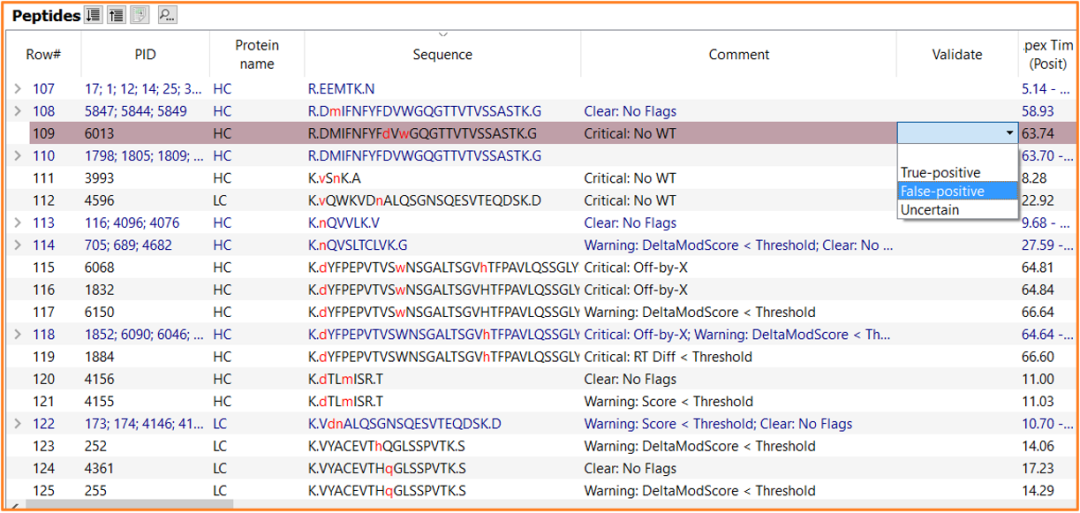
Task: Click sequence K.nQVSLTCLVK.G
Action: point(357,245)
